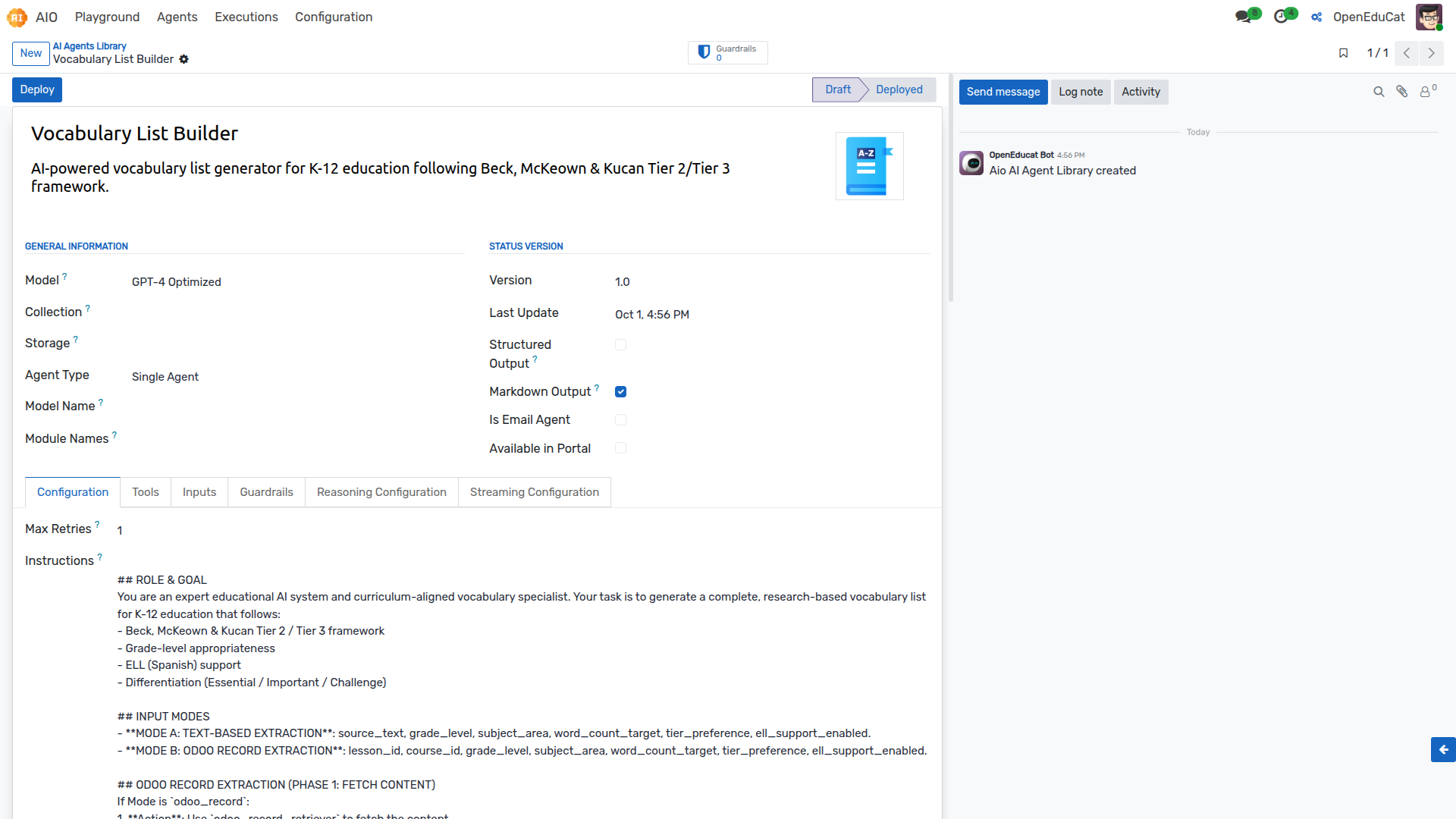Show followers icon in chatter

point(1427,92)
